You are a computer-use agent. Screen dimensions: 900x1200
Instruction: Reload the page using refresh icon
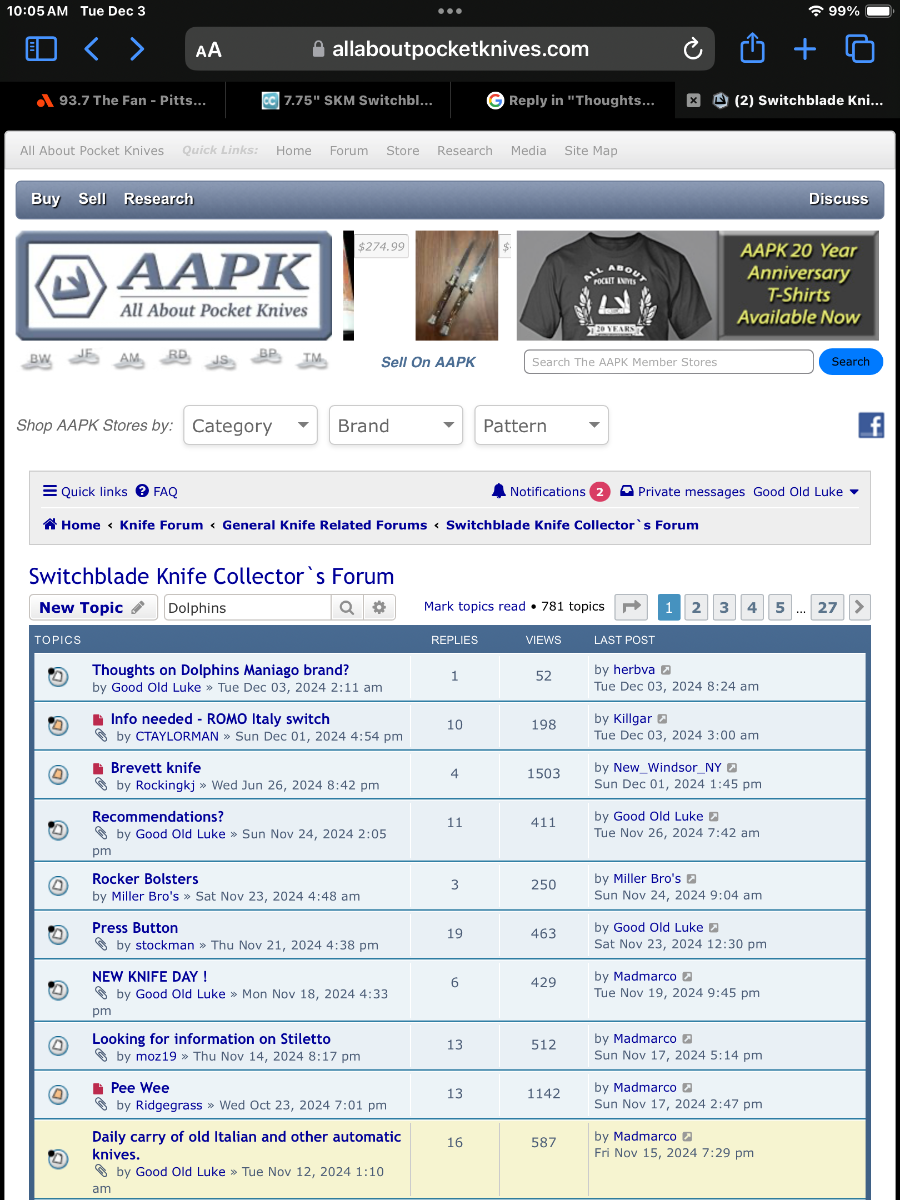click(692, 49)
